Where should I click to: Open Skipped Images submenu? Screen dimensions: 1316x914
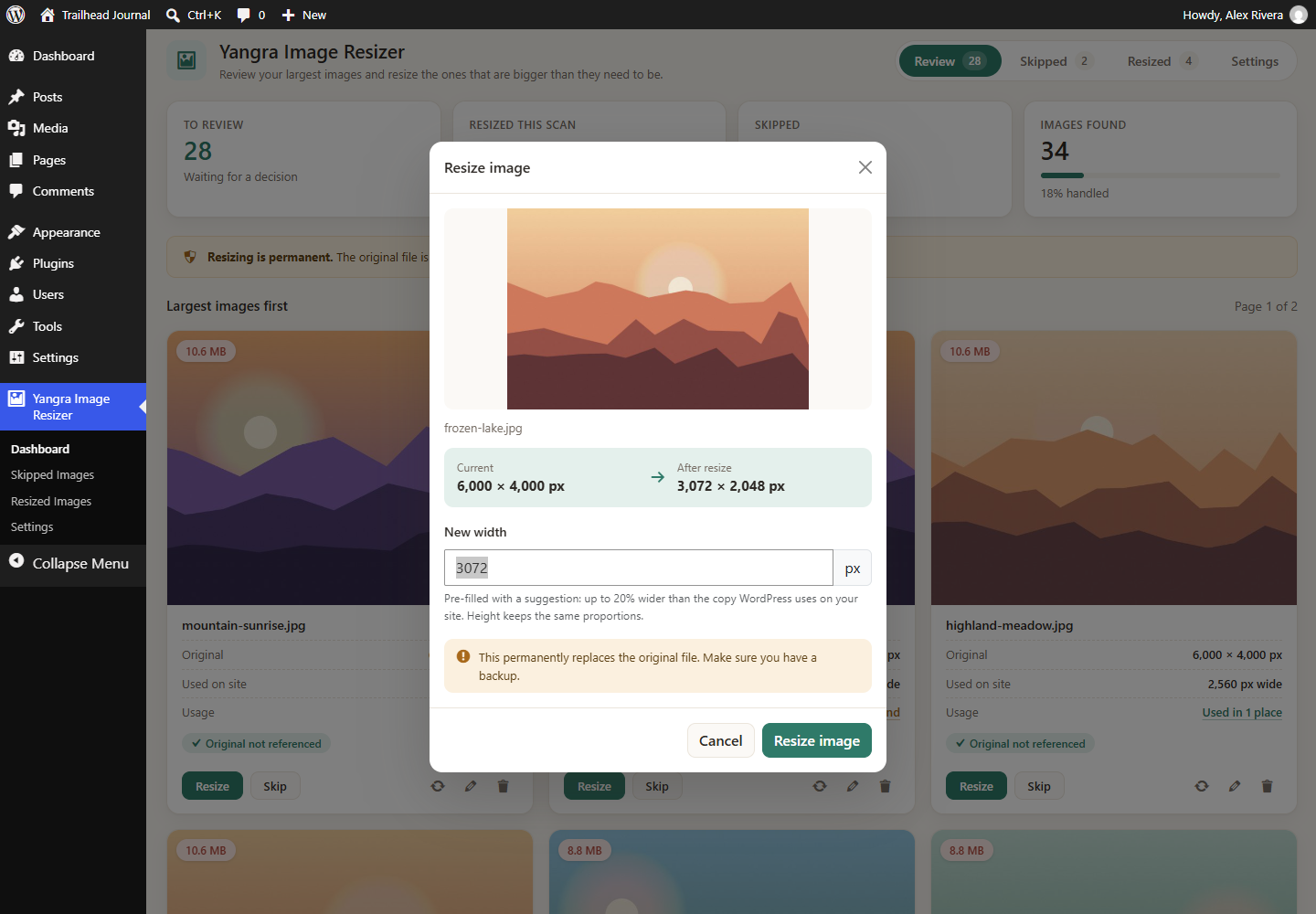(52, 475)
